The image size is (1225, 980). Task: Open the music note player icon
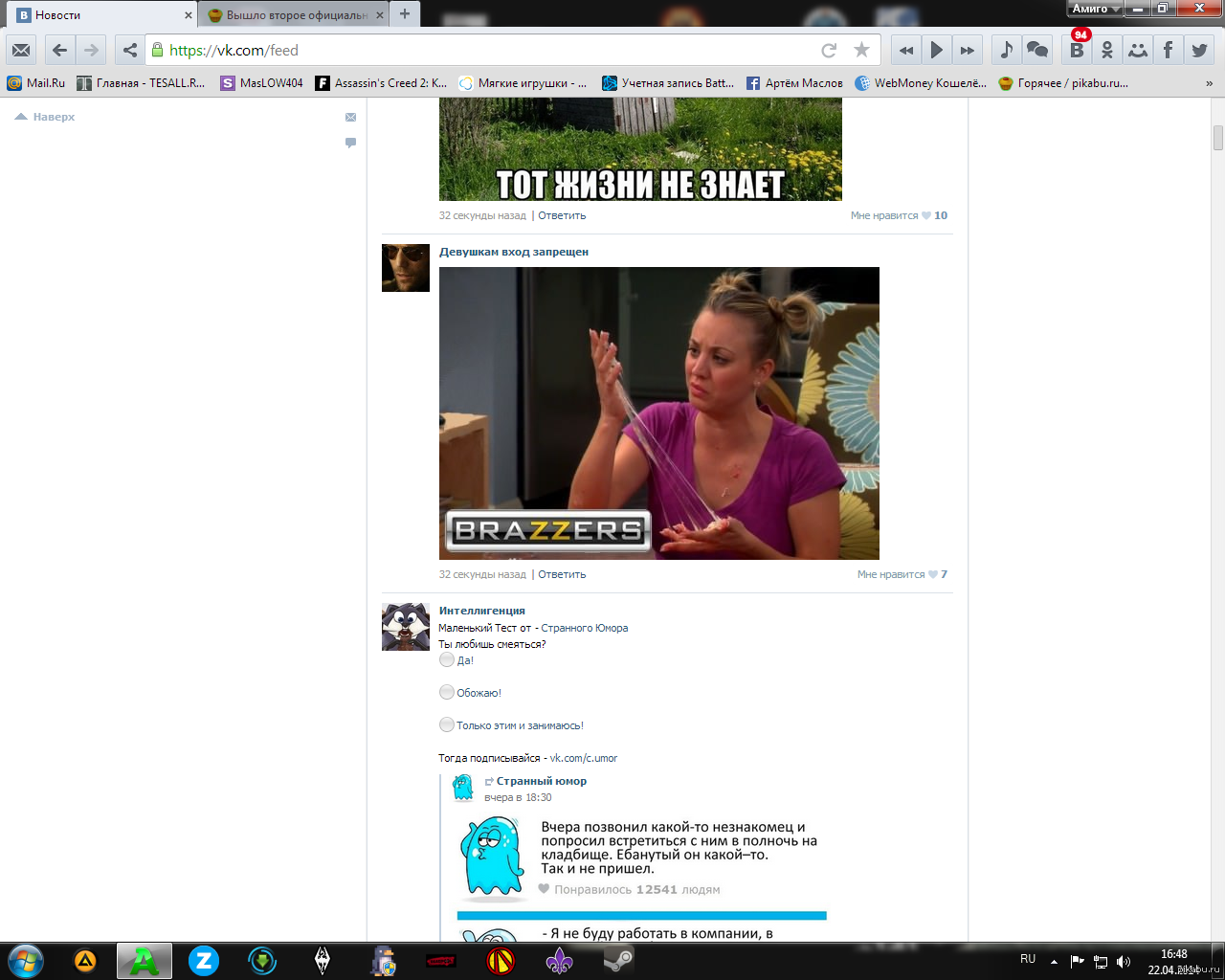(x=1006, y=50)
